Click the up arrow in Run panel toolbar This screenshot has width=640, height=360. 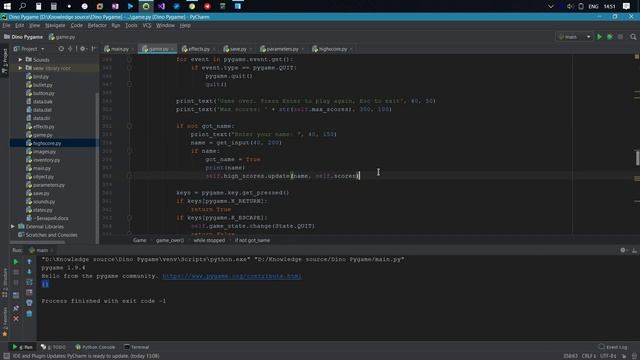point(29,262)
